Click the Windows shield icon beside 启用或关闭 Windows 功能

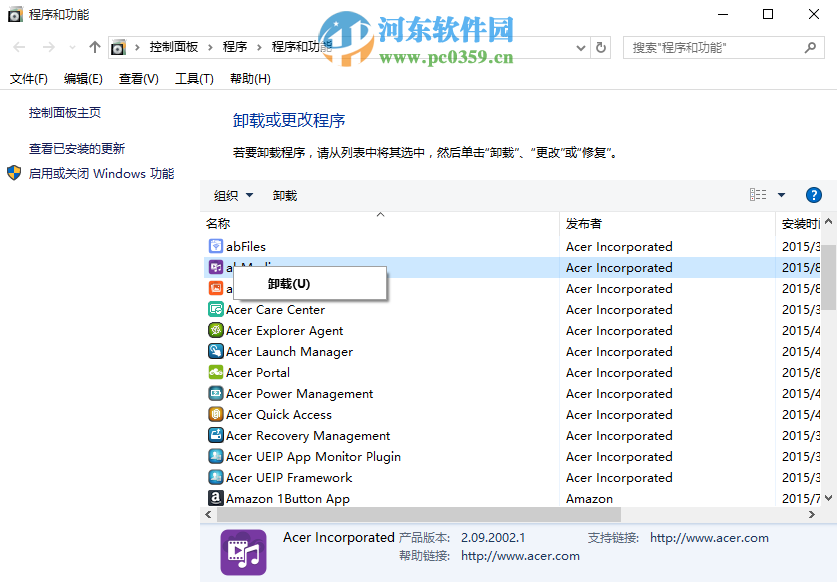coord(14,171)
